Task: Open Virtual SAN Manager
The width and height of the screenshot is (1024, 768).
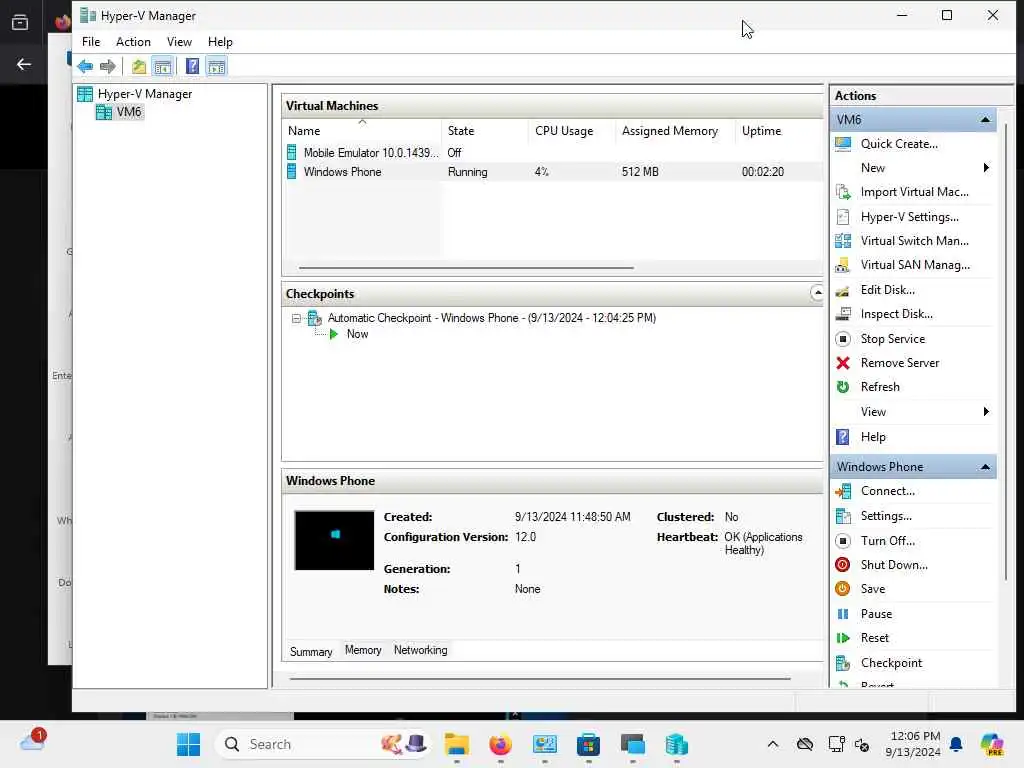Action: 915,265
